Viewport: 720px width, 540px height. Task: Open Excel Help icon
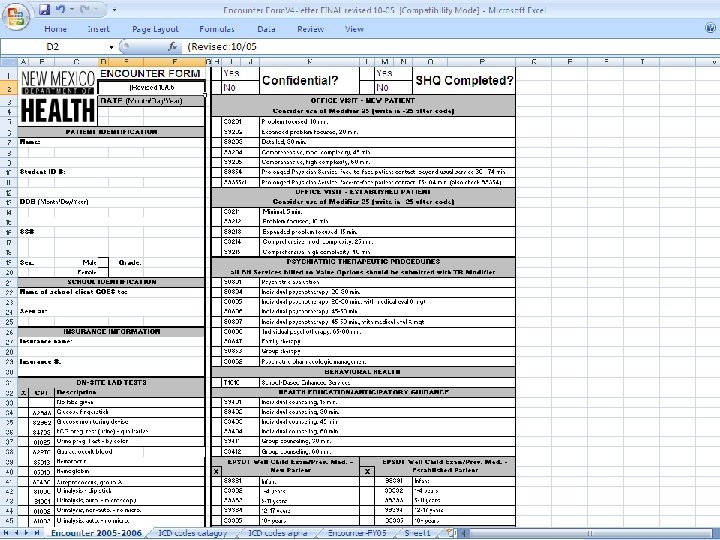click(x=710, y=28)
